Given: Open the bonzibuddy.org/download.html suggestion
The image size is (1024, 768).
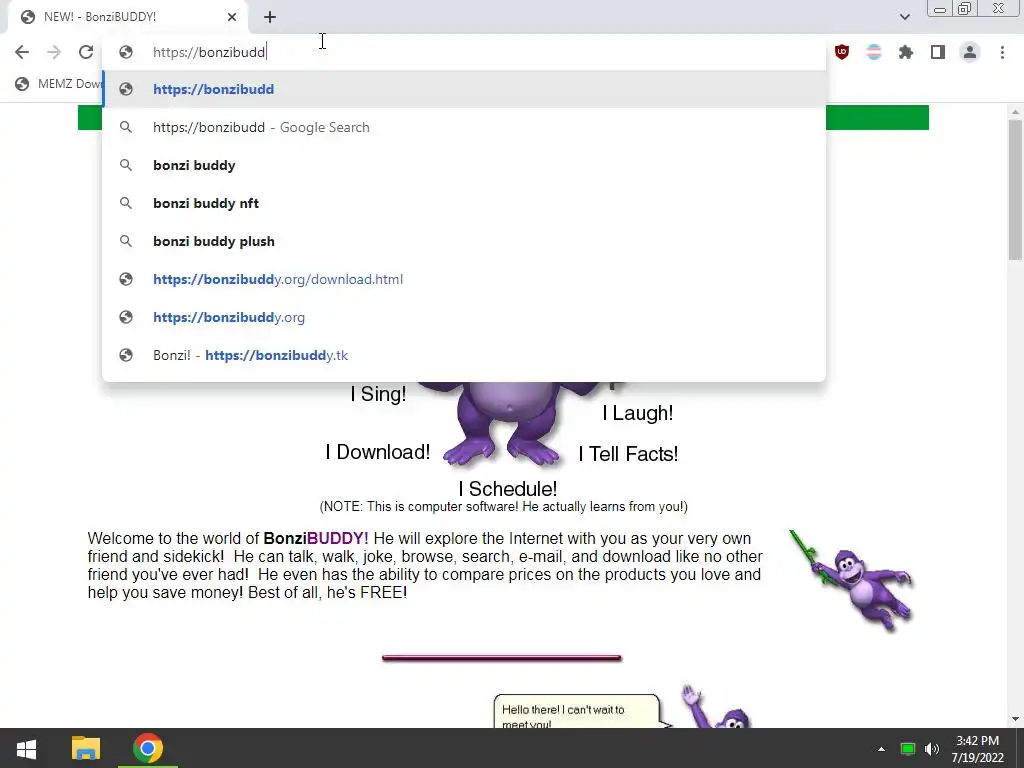Looking at the screenshot, I should click(464, 280).
